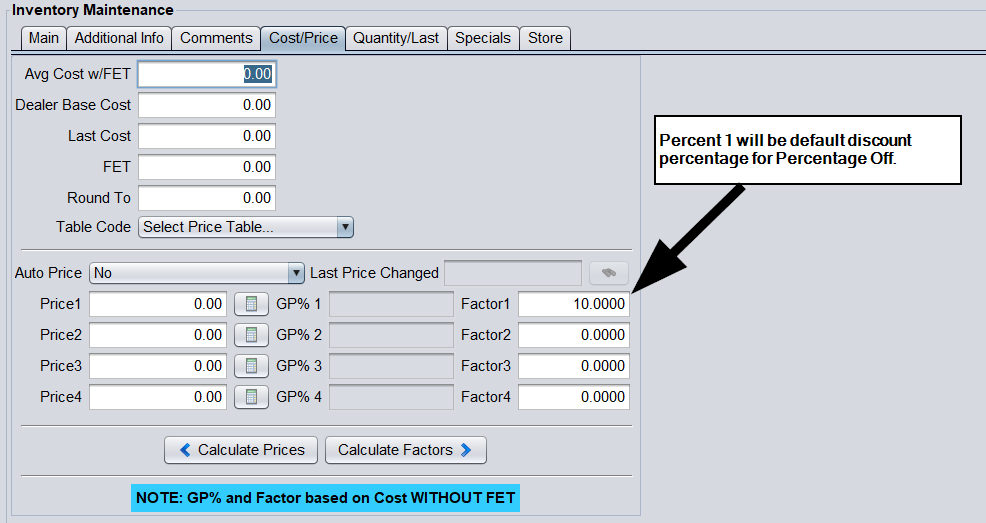Open calculator icon next to Price1
The height and width of the screenshot is (523, 986).
pyautogui.click(x=251, y=304)
